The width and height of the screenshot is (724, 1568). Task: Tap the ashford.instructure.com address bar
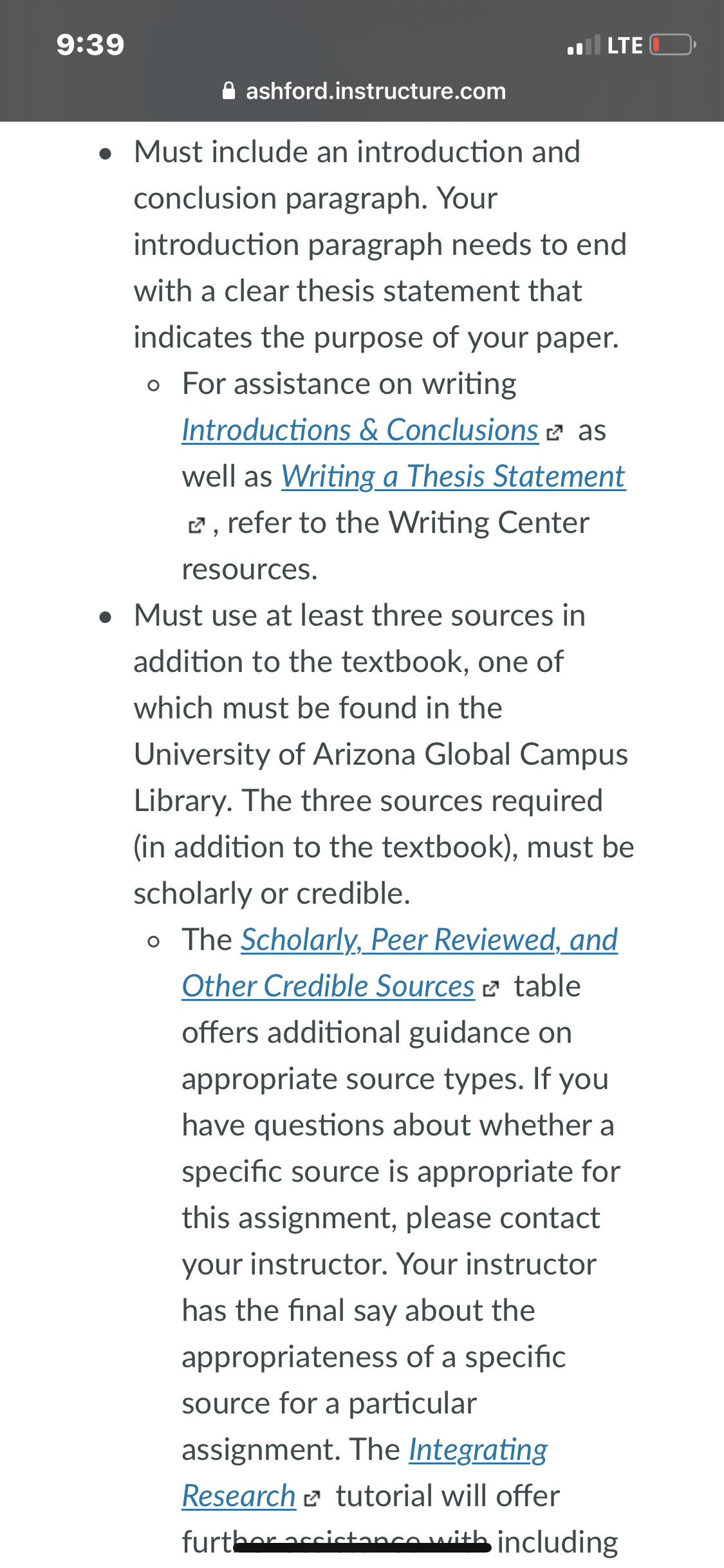click(364, 91)
